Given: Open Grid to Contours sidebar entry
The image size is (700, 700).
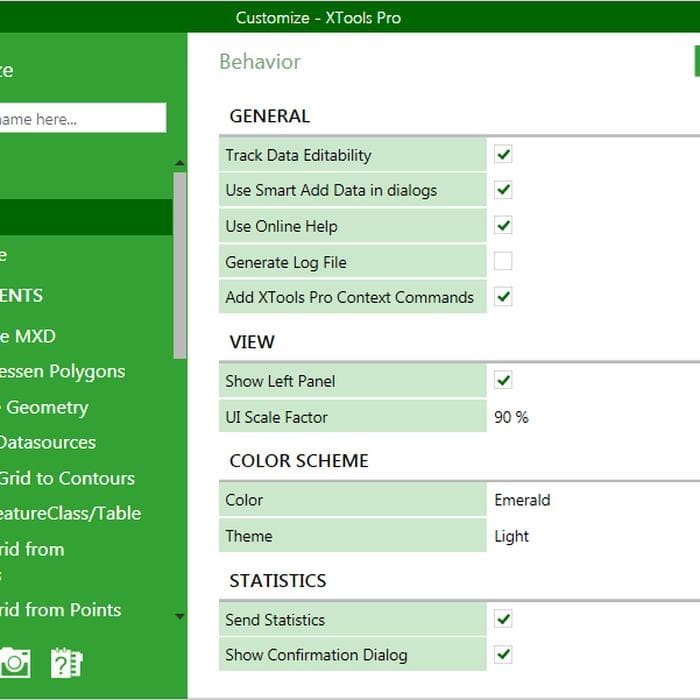Looking at the screenshot, I should 67,478.
